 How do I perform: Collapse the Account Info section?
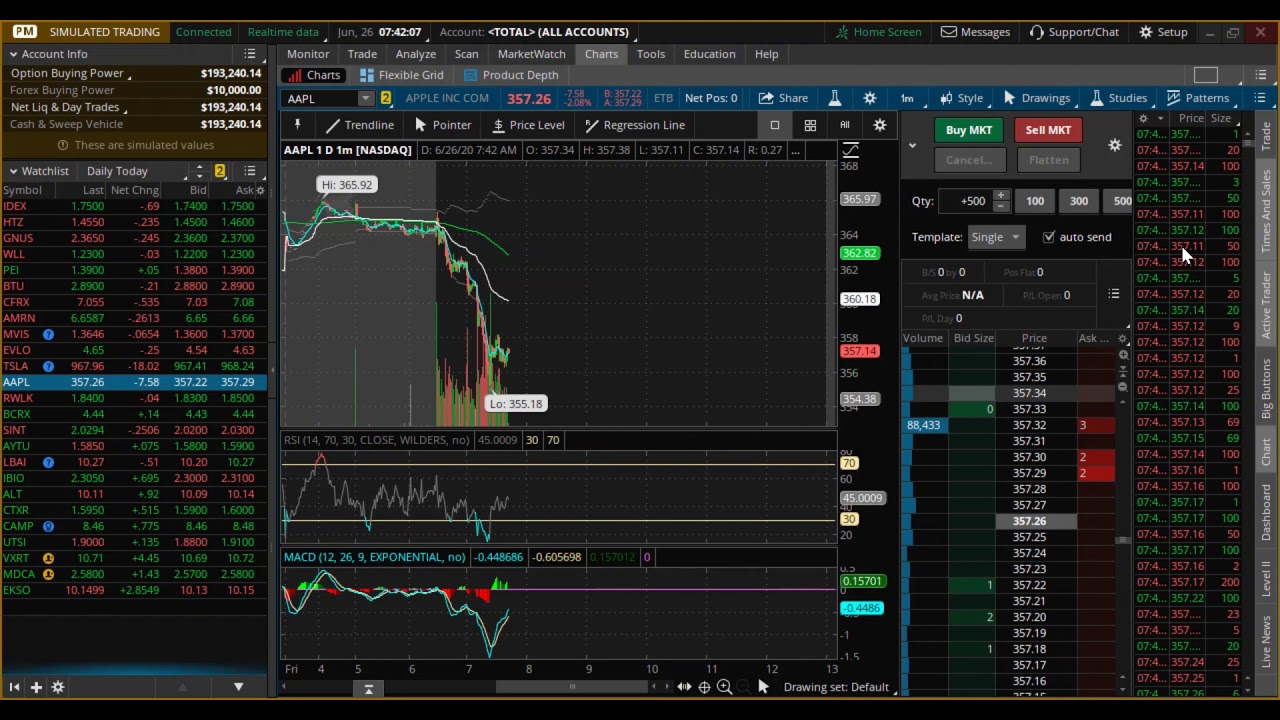click(x=14, y=54)
